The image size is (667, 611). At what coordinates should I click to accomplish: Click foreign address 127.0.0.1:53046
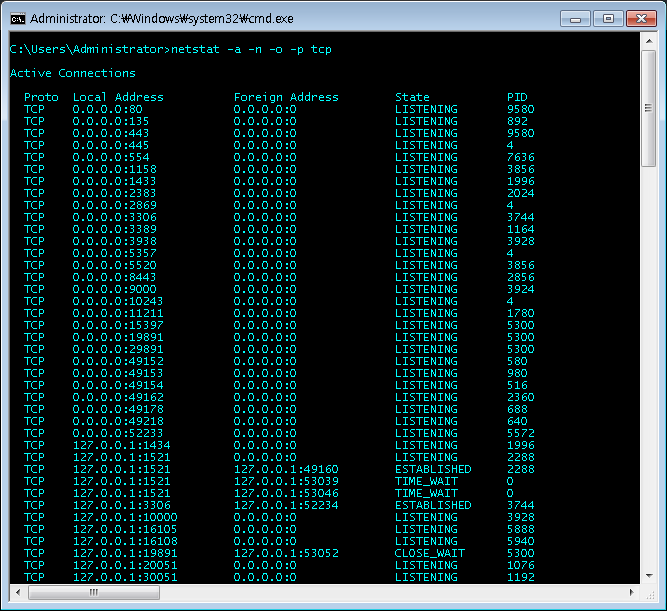coord(286,493)
